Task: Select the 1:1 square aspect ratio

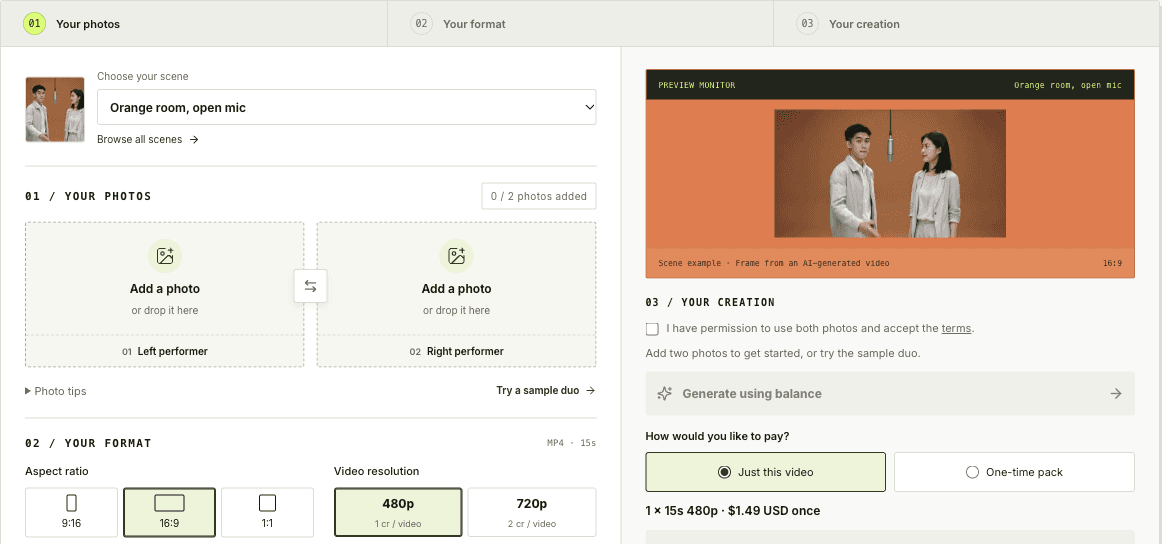Action: [x=268, y=512]
